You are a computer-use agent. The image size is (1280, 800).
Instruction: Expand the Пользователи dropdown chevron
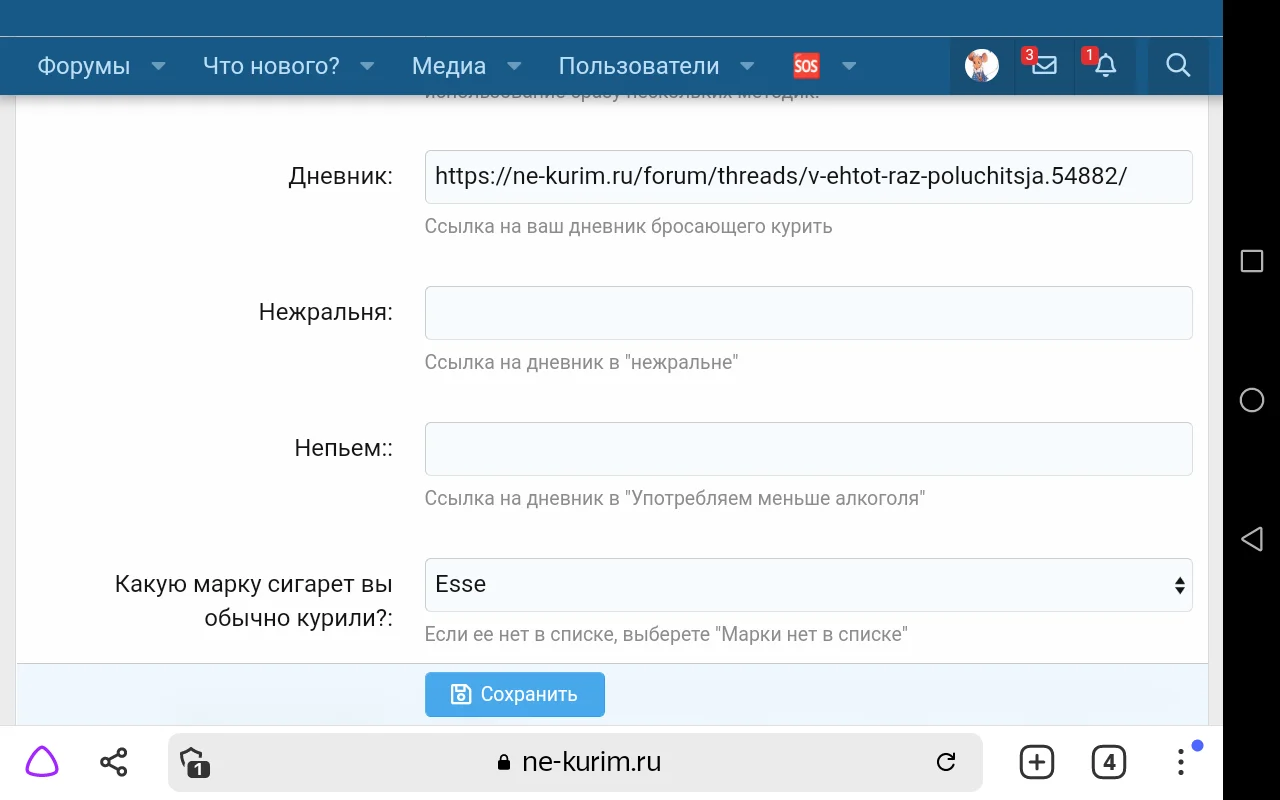point(747,66)
